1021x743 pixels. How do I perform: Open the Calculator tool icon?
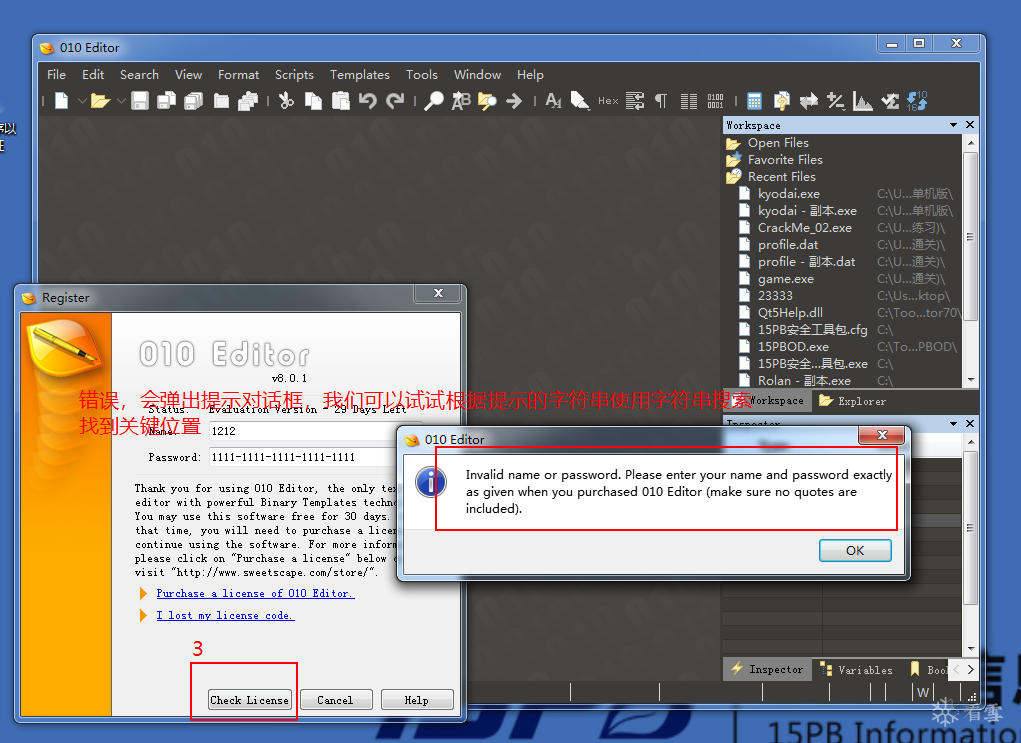754,101
